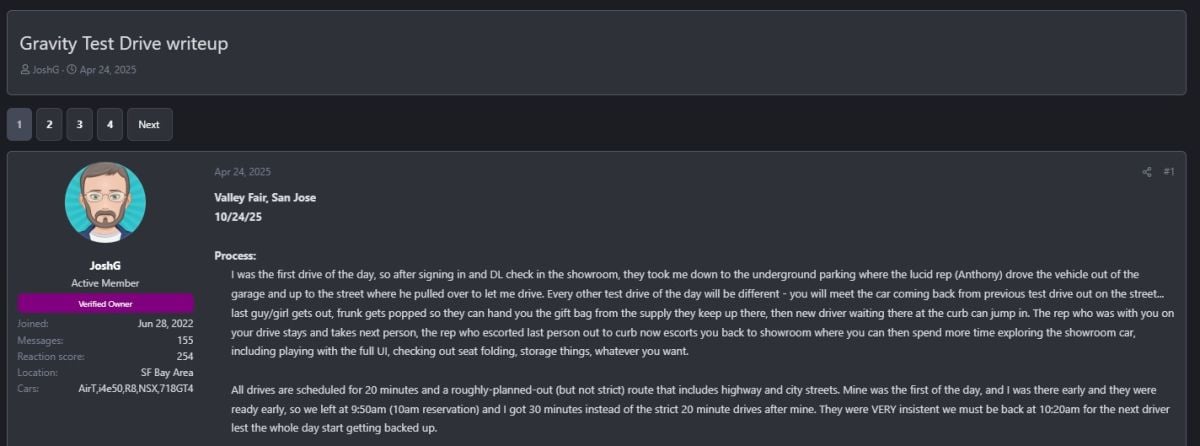Click the clock icon under the thread title
Screen dimensions: 1200x446
point(72,70)
